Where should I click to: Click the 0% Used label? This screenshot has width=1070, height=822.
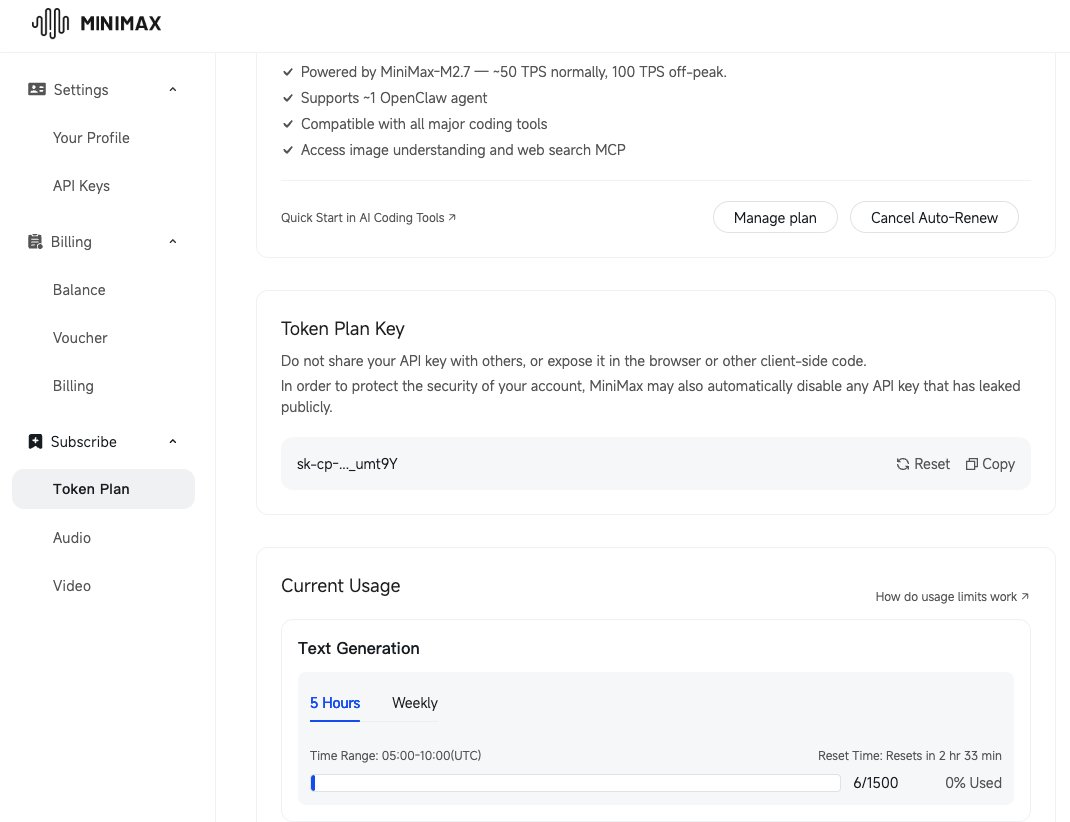pyautogui.click(x=973, y=783)
